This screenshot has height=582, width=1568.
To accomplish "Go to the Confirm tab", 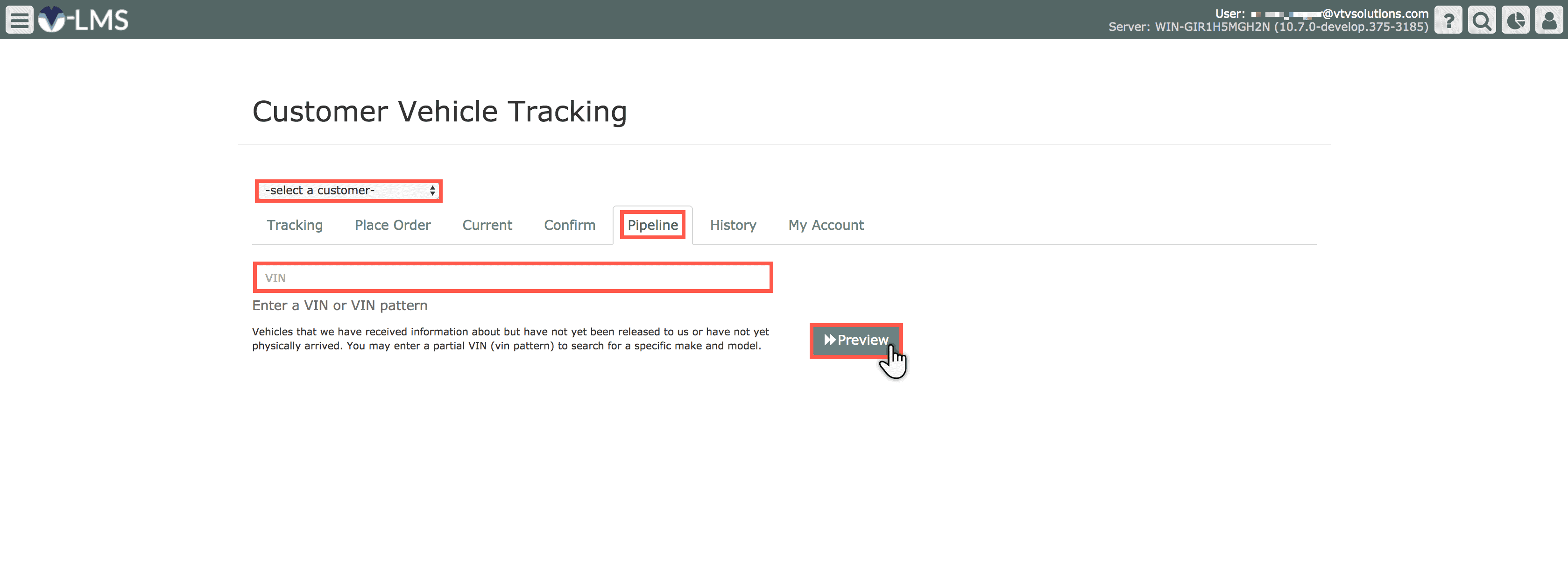I will tap(569, 225).
